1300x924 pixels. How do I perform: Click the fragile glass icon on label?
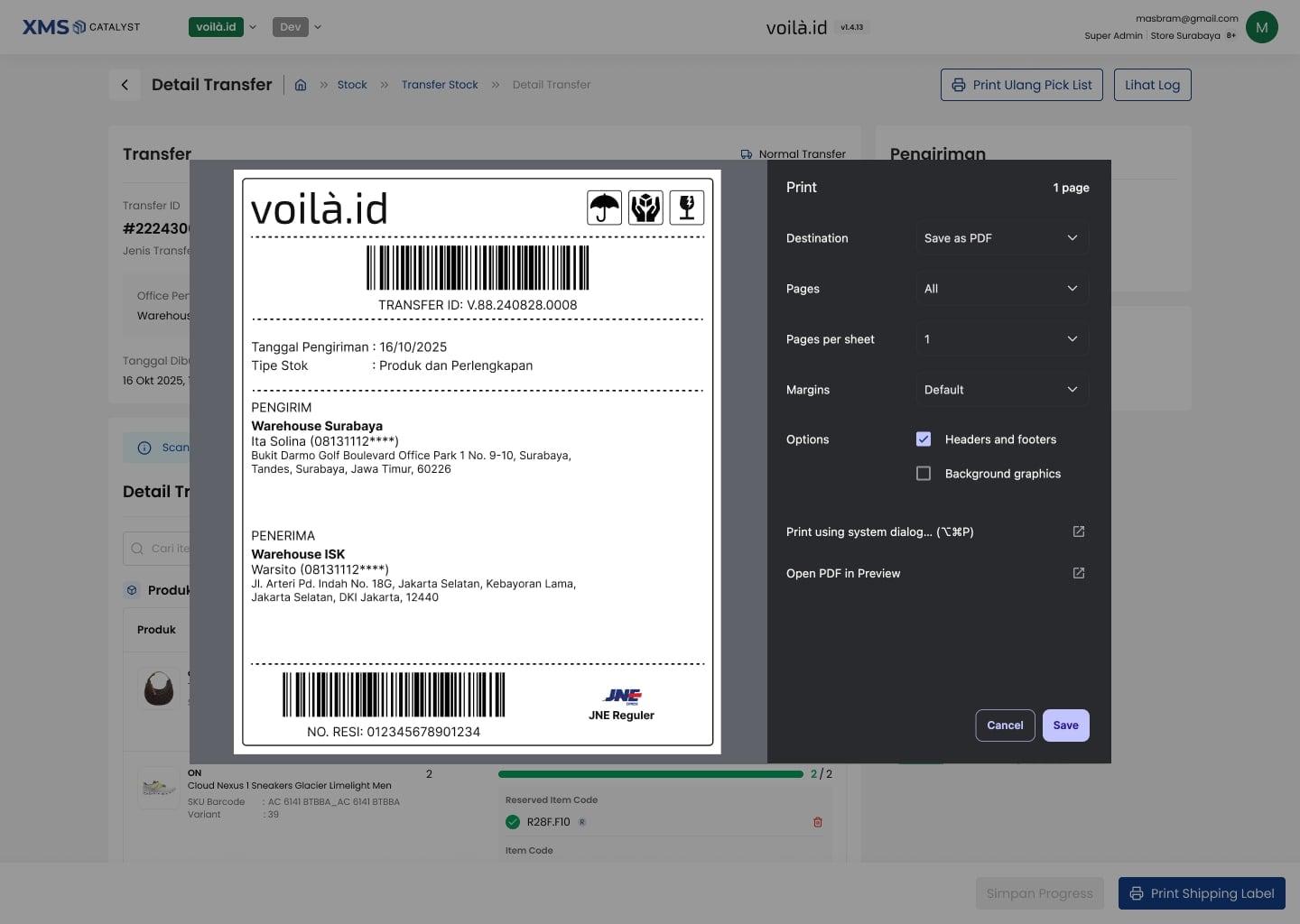point(687,208)
